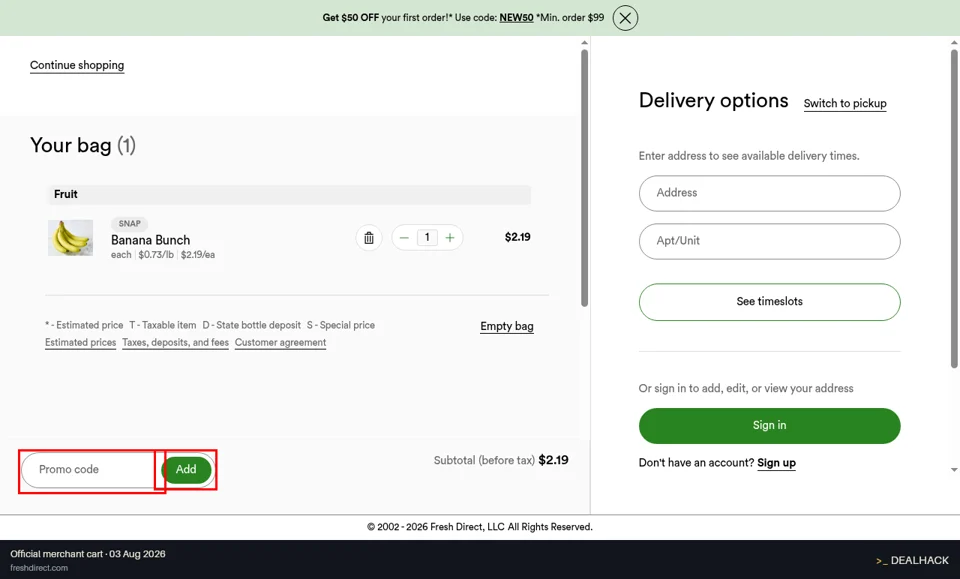Click the Empty bag link

click(x=507, y=326)
